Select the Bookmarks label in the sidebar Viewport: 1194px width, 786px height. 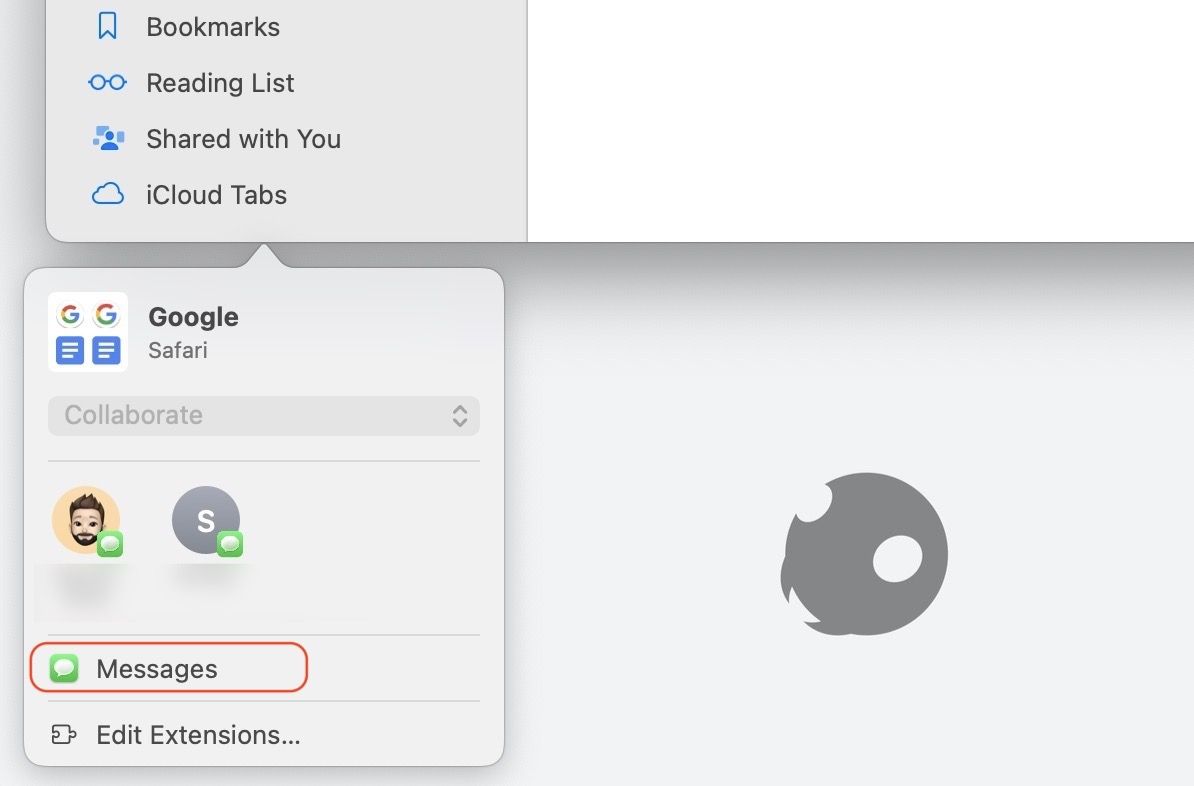(213, 27)
